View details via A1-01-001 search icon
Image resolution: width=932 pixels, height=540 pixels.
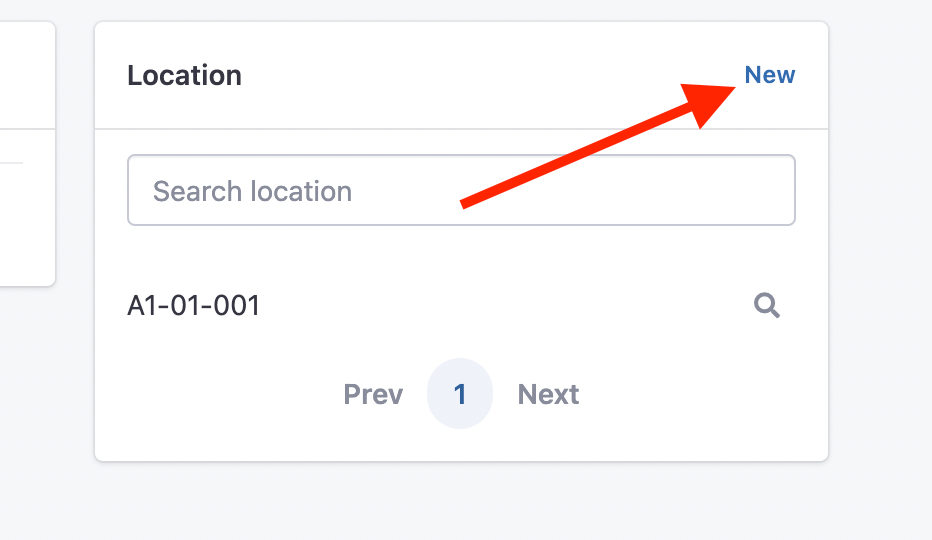pyautogui.click(x=767, y=306)
